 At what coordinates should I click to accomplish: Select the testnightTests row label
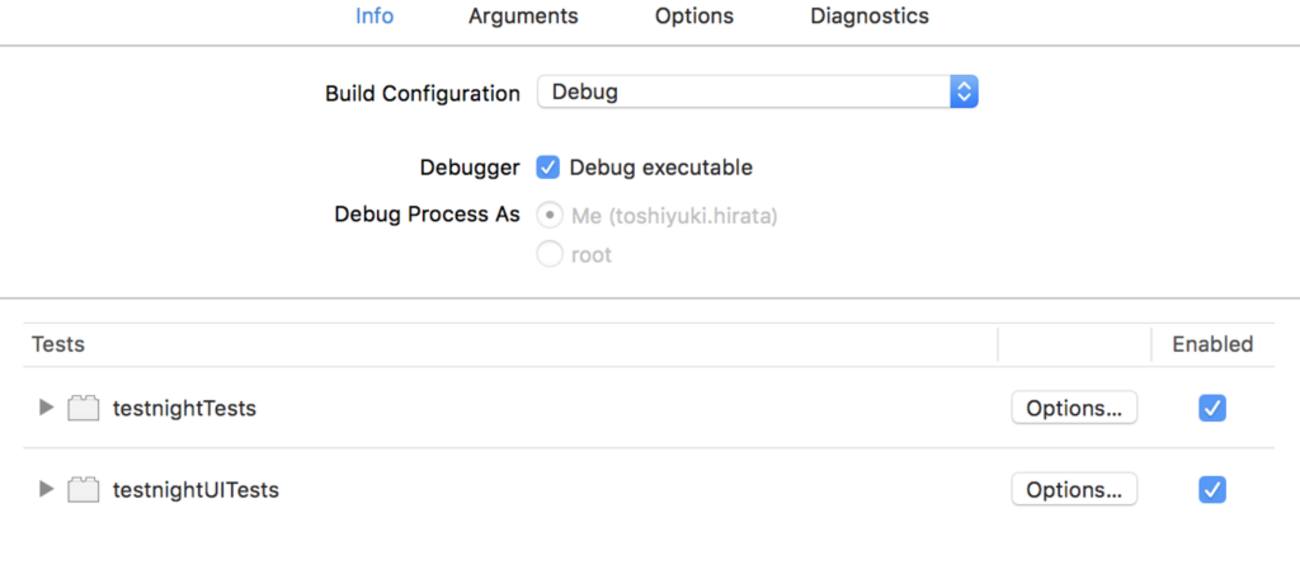pyautogui.click(x=184, y=408)
